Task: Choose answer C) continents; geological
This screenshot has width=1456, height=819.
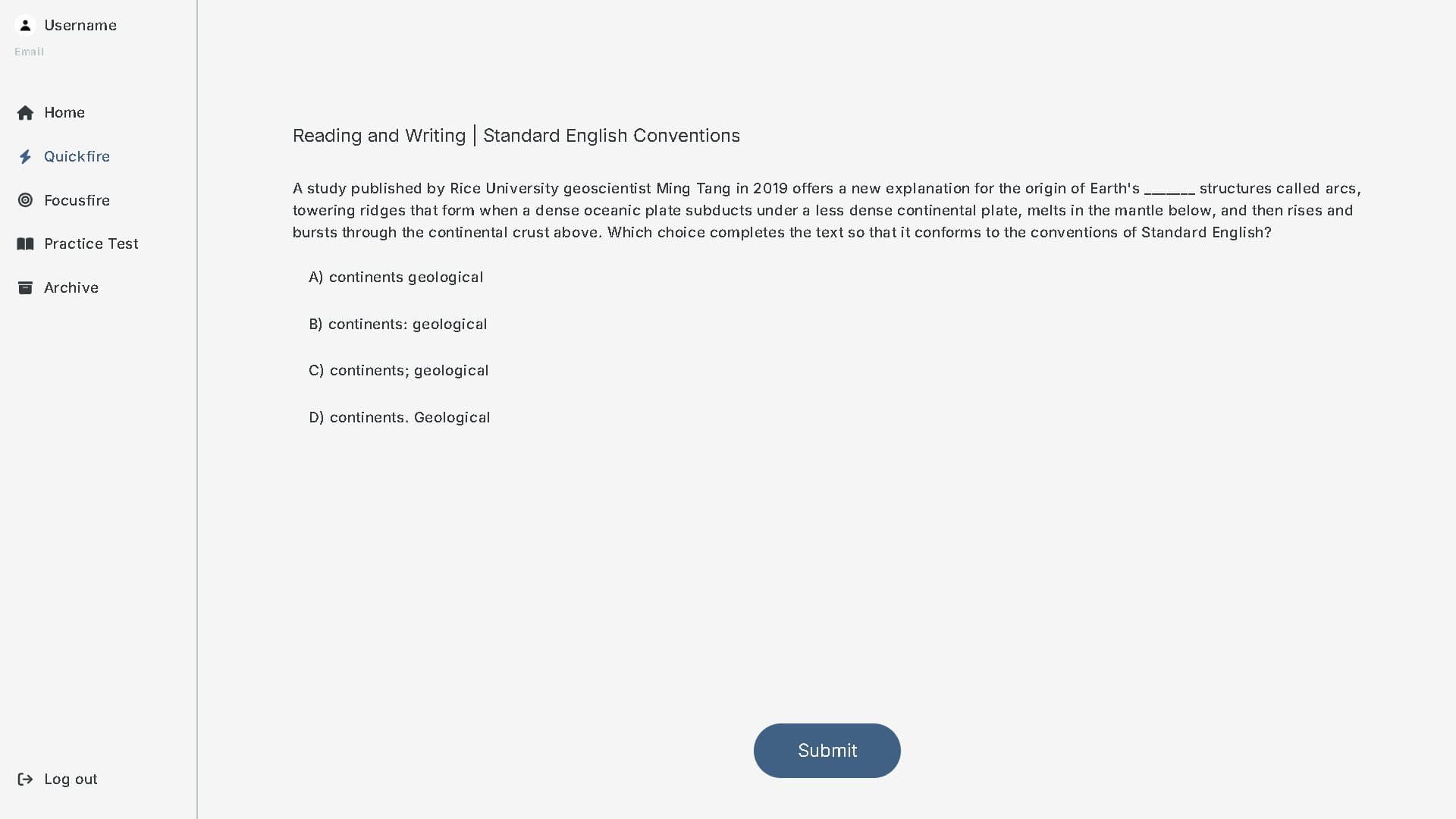Action: point(399,371)
